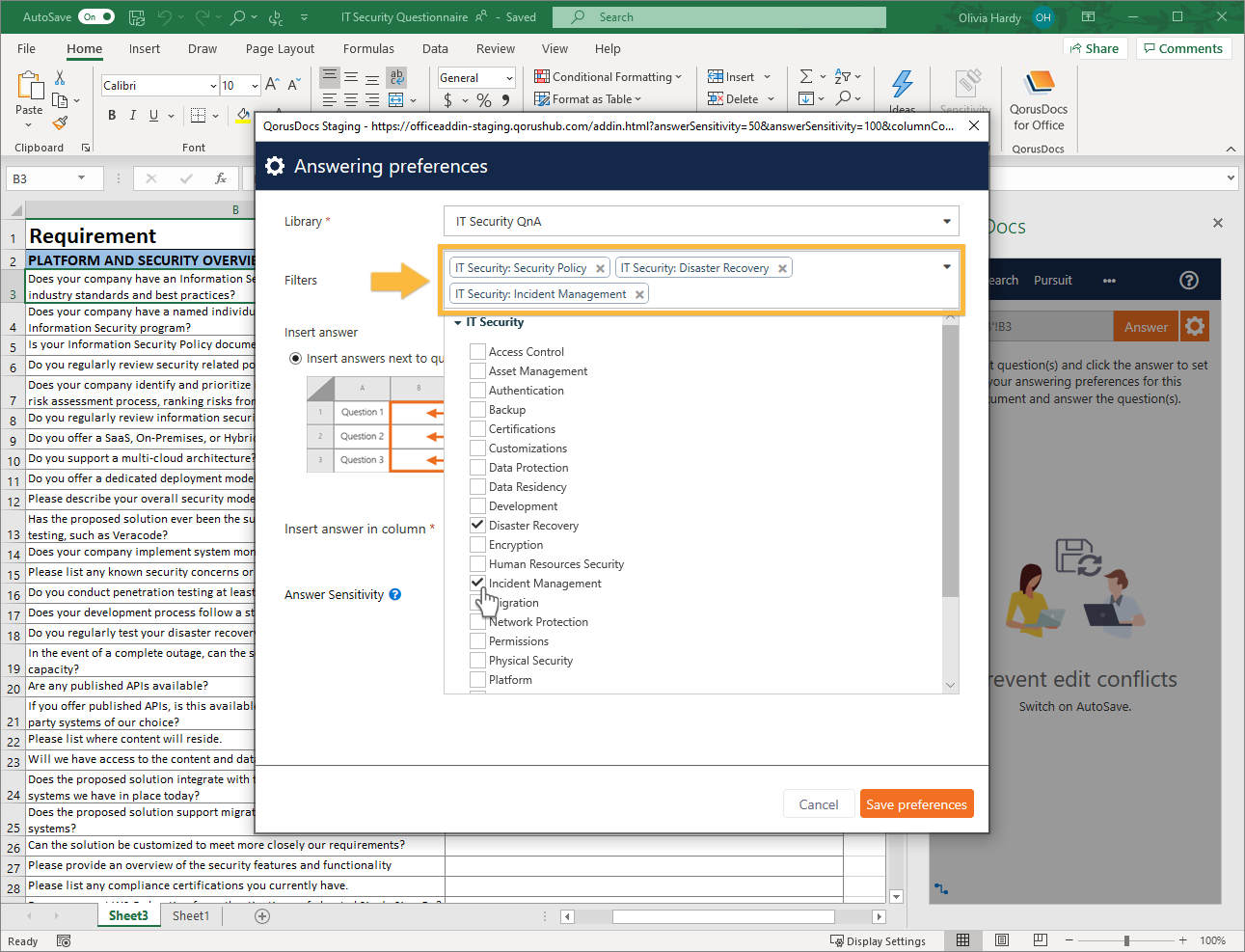
Task: Toggle Underline formatting
Action: tap(153, 116)
